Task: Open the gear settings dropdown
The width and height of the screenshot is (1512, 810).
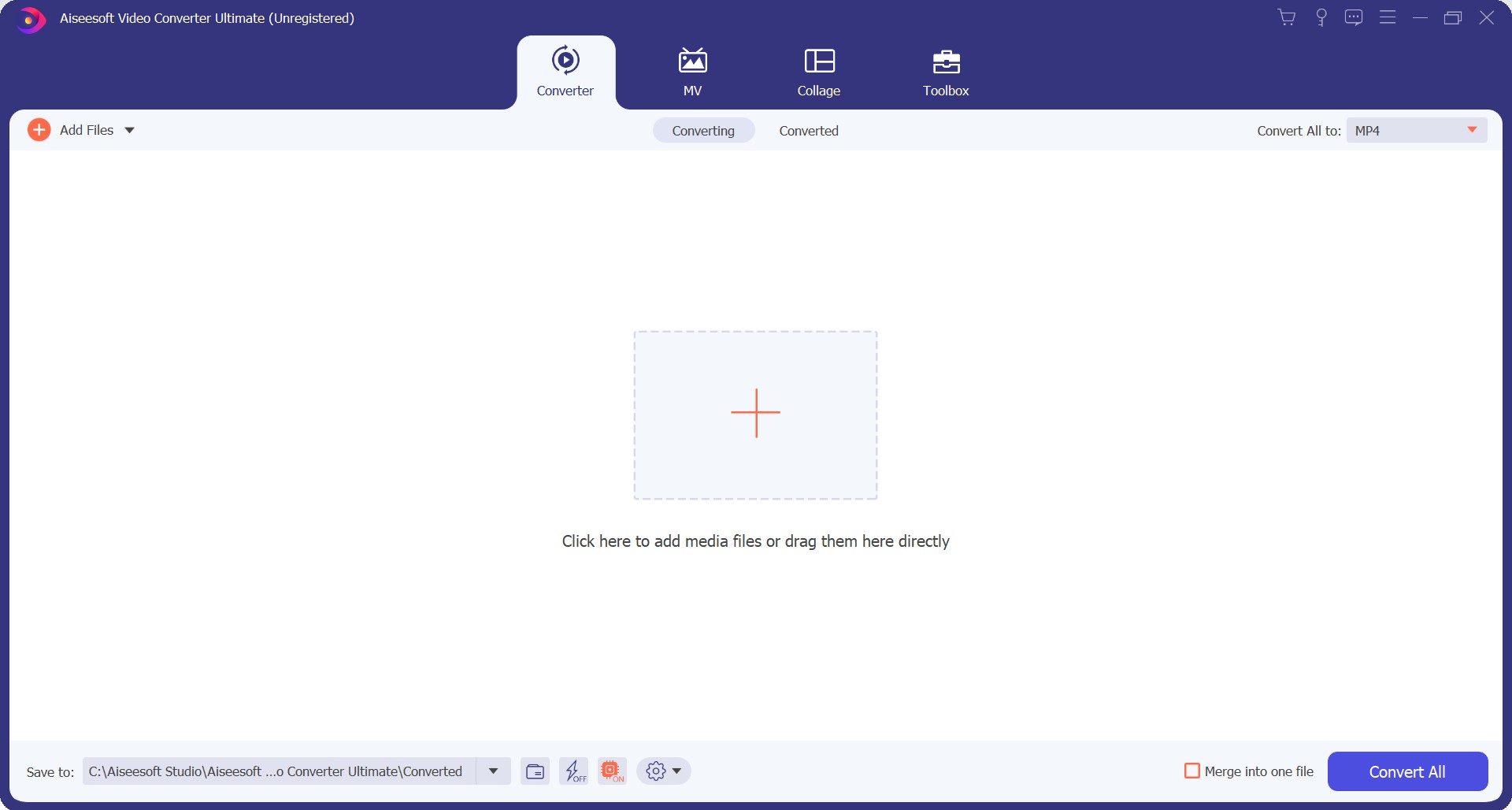Action: [x=663, y=771]
